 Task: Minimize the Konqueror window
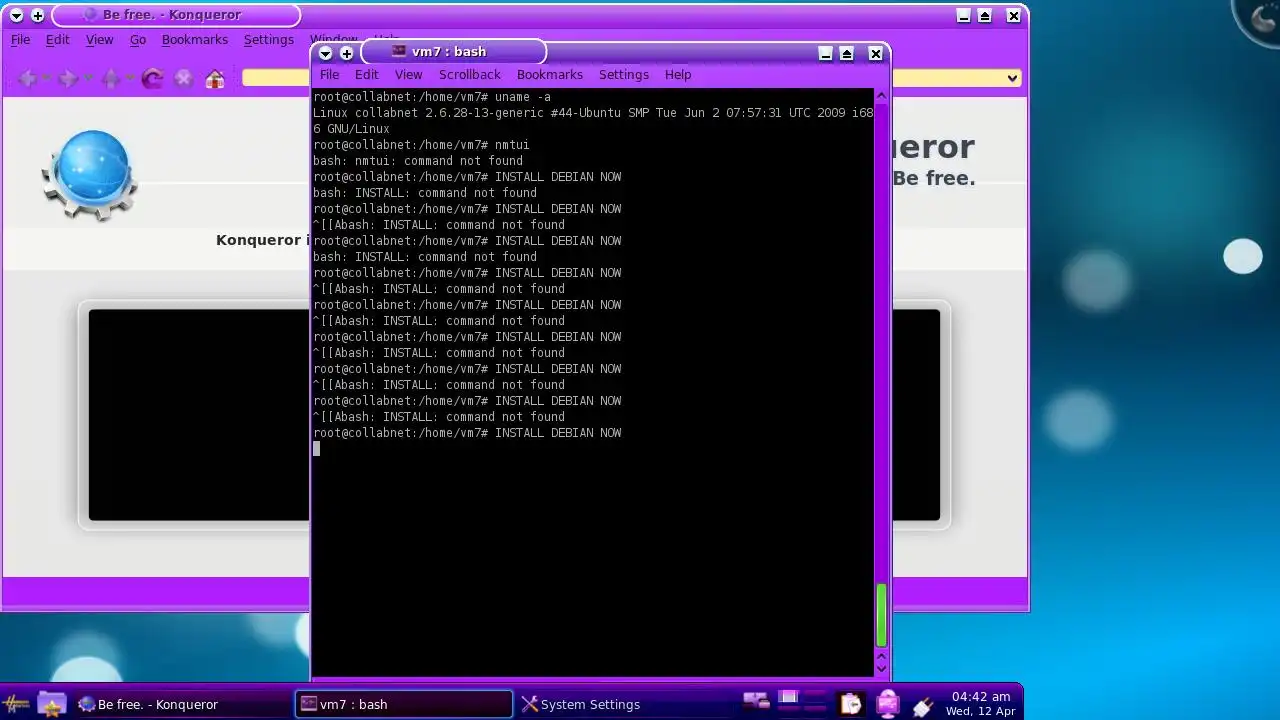pos(964,16)
